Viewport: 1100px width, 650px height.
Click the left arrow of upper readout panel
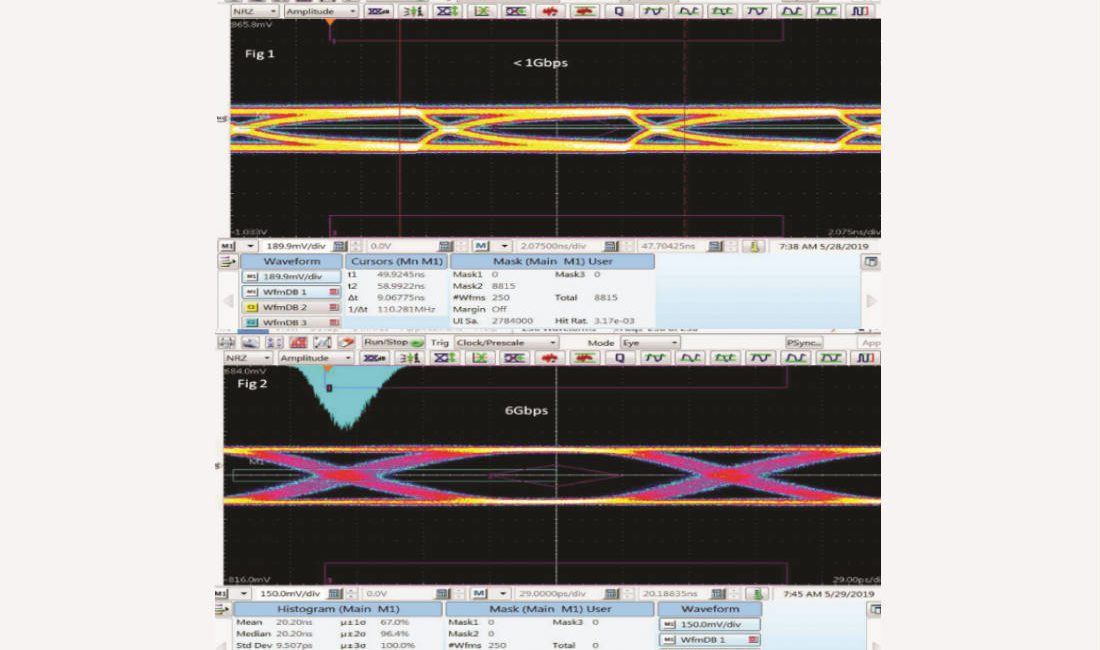point(228,301)
